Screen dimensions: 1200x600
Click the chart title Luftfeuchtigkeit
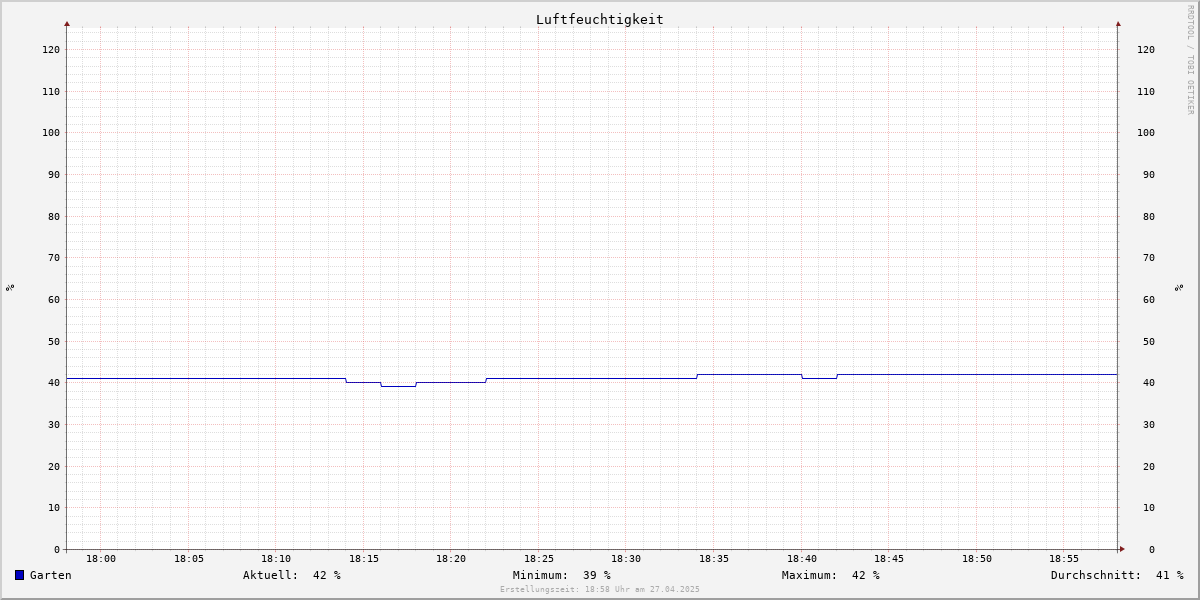click(599, 19)
